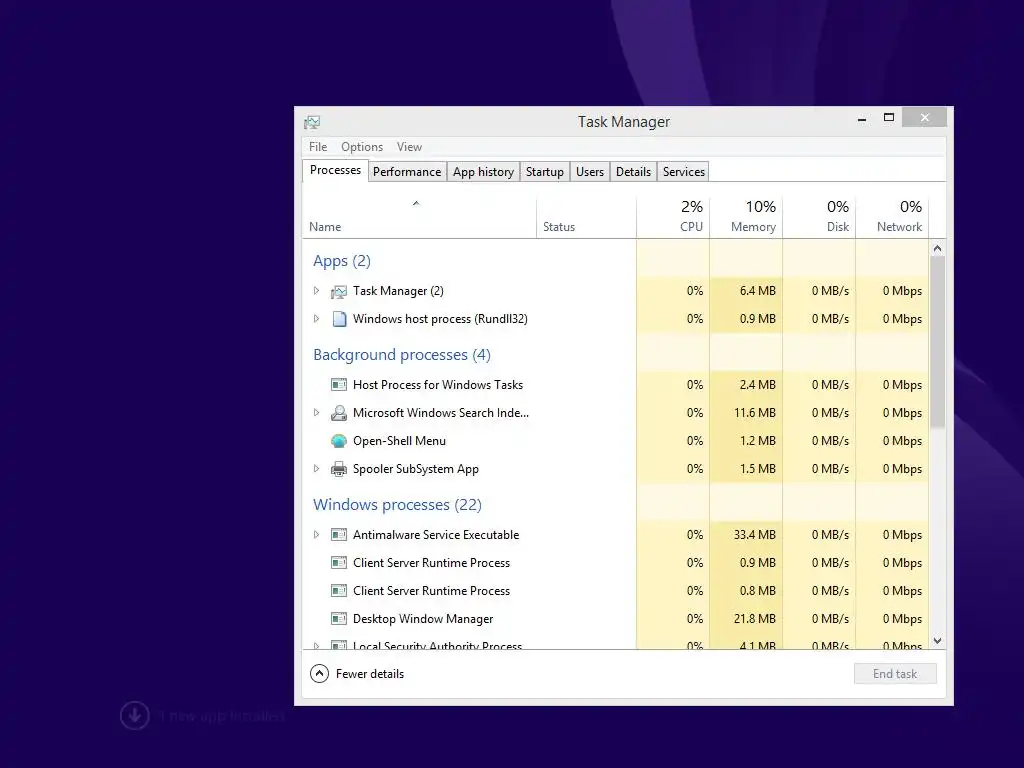Open the View menu

[x=409, y=147]
